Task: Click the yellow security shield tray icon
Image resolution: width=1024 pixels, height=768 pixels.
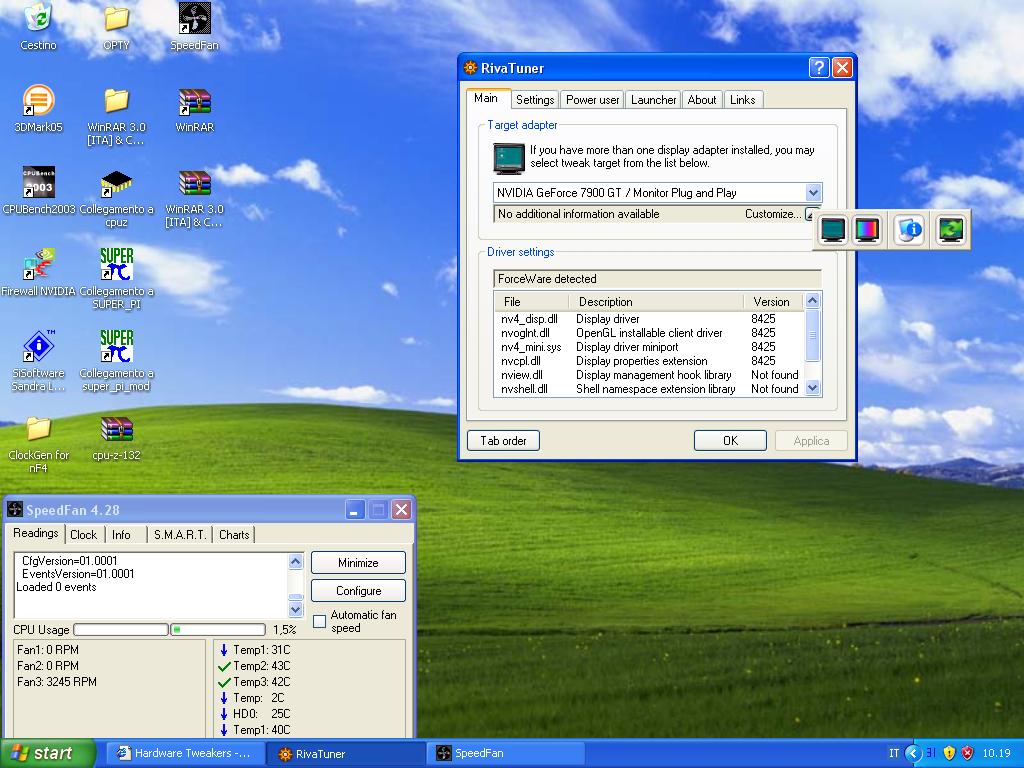Action: tap(950, 753)
